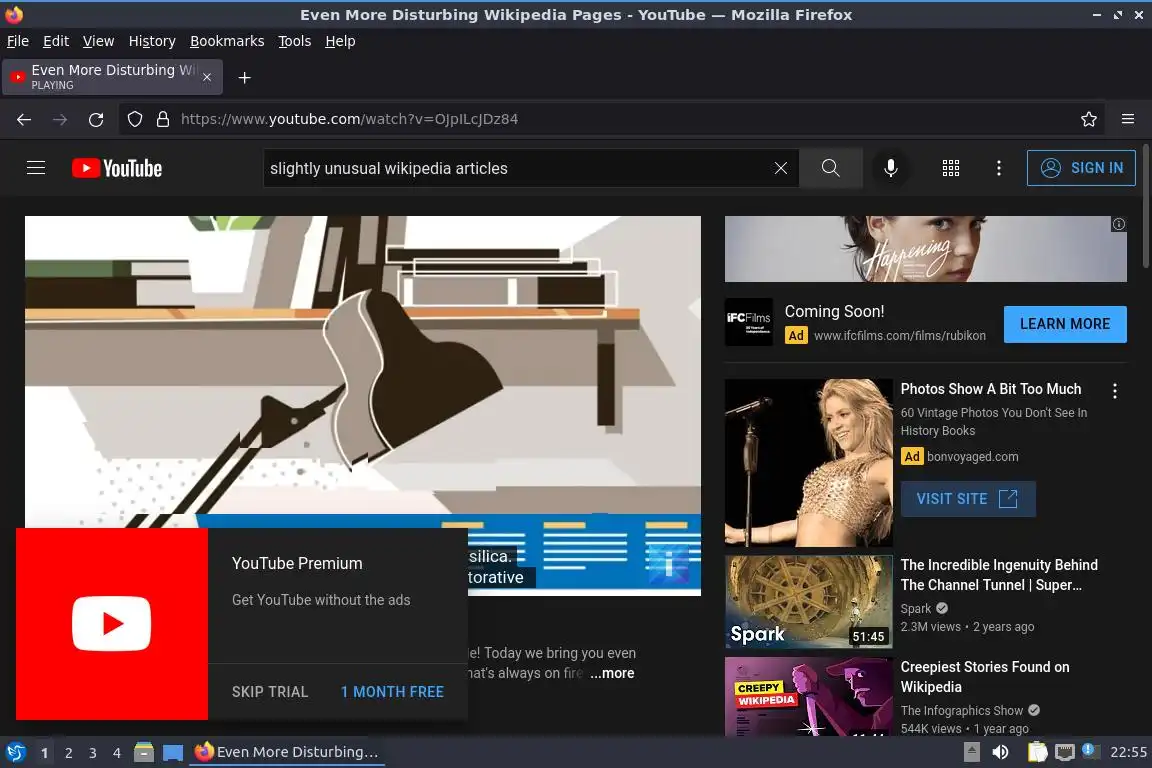Start voice search with the microphone

[x=890, y=168]
